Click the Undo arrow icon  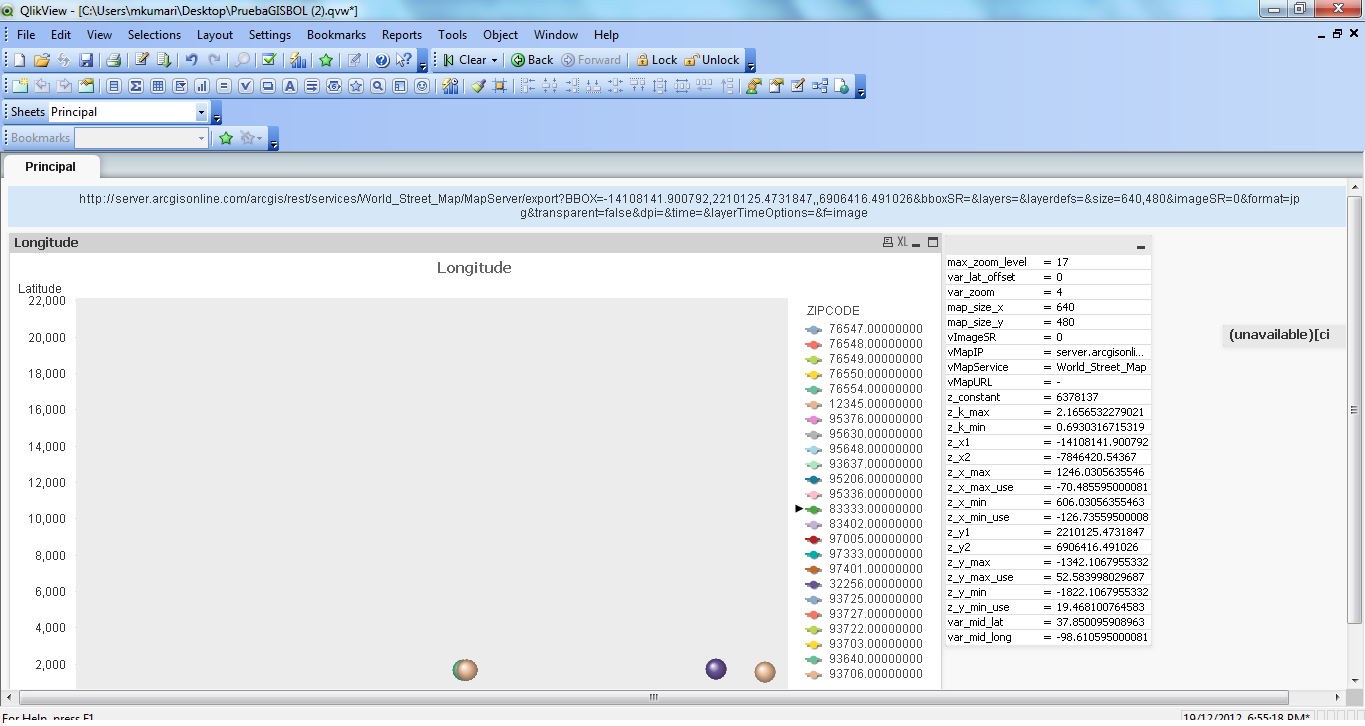click(x=191, y=60)
